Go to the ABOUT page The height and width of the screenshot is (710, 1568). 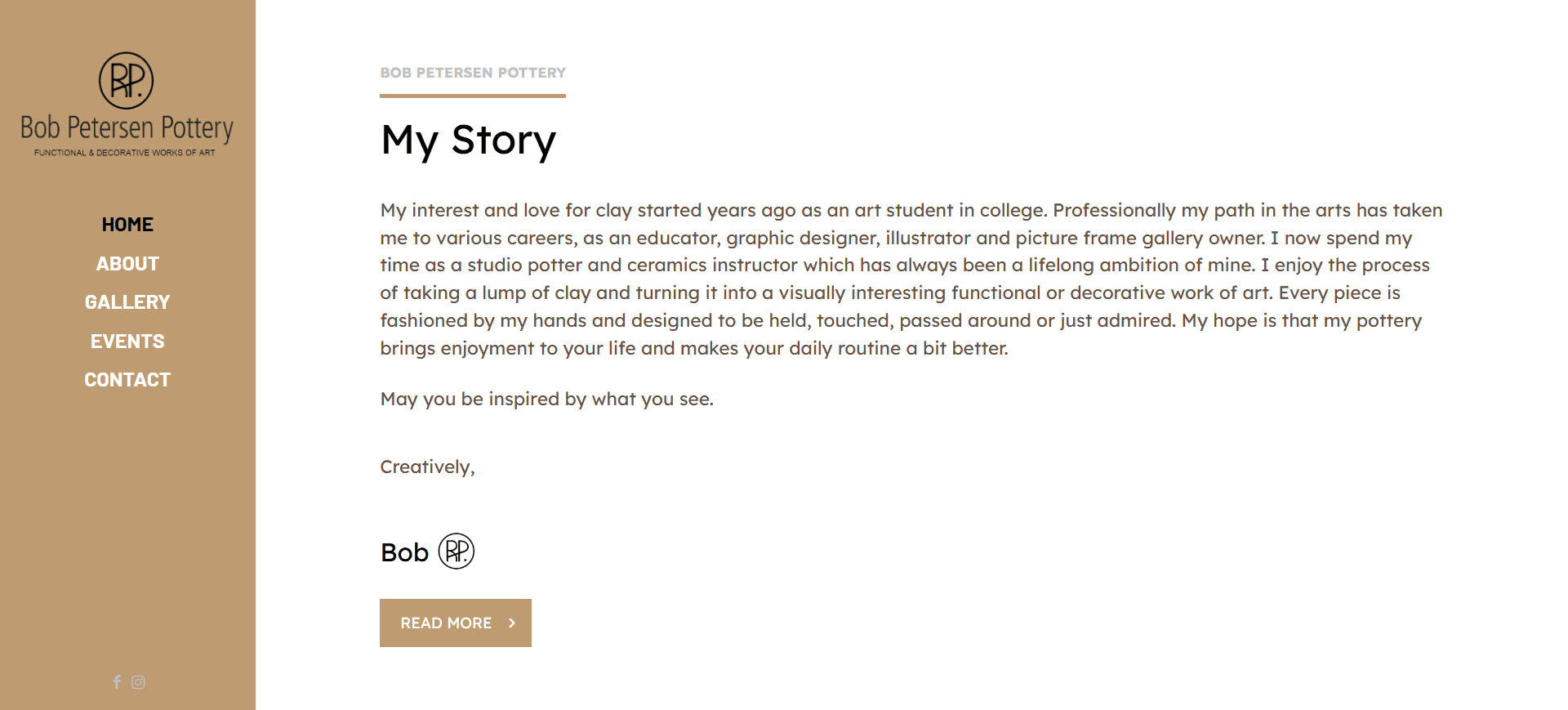click(127, 264)
